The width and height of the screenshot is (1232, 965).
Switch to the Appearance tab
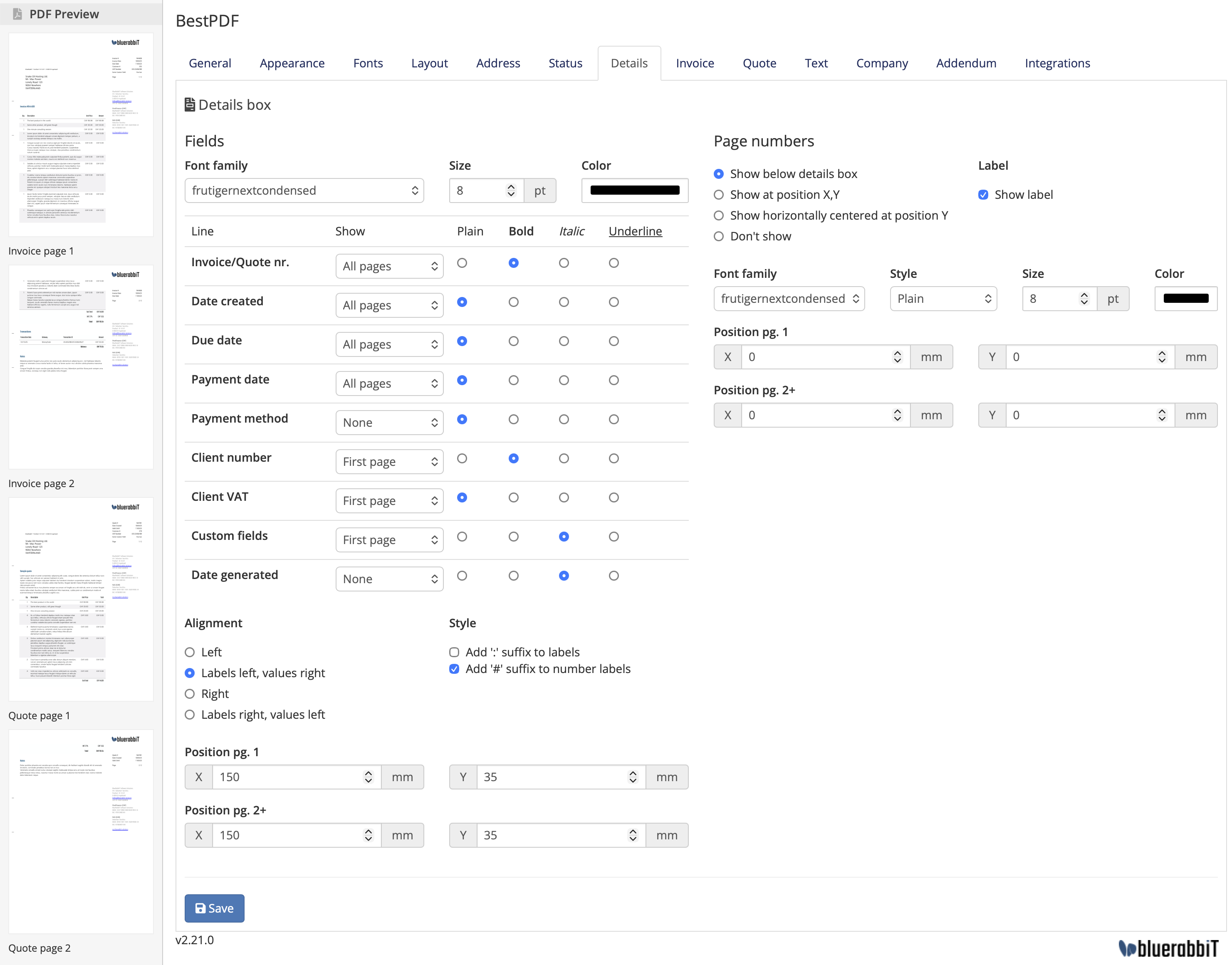[x=292, y=63]
